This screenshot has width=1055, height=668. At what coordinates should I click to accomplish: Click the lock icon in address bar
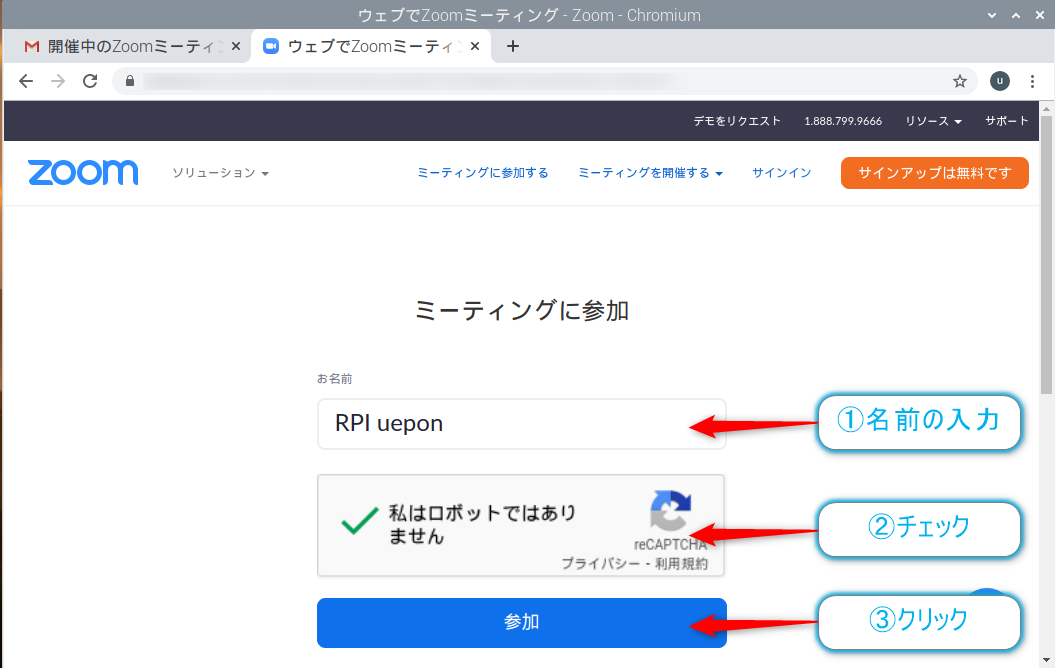coord(130,81)
